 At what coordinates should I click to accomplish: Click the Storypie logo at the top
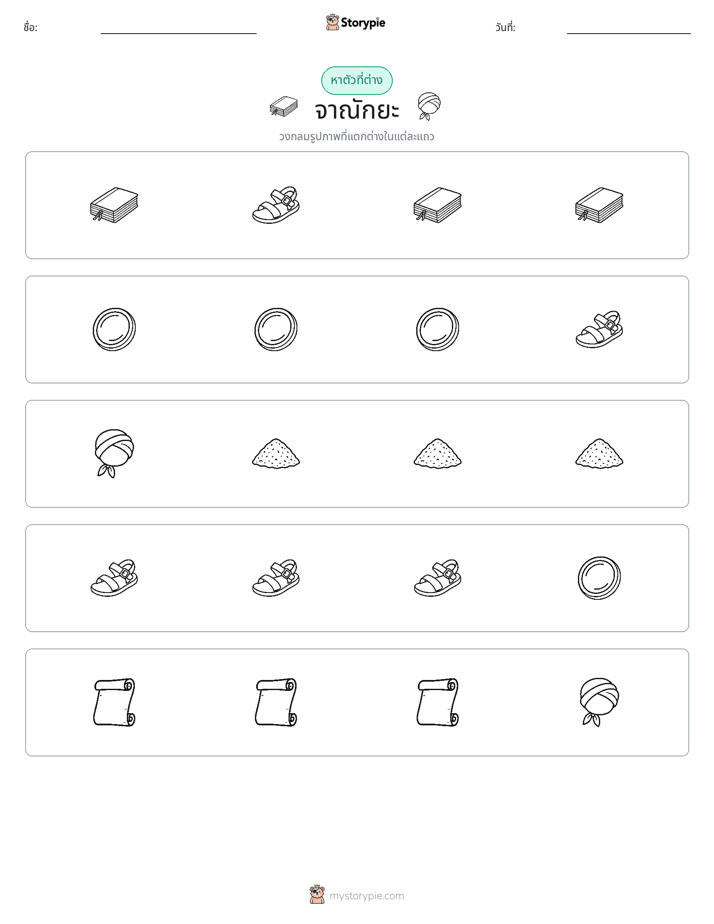pos(356,22)
